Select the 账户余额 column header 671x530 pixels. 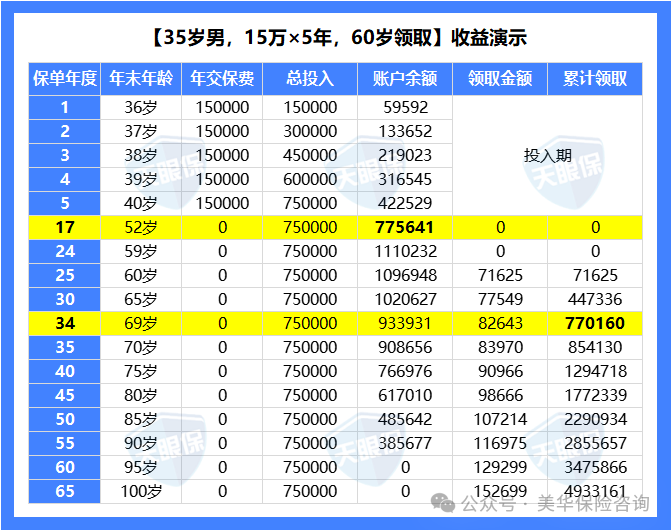pyautogui.click(x=405, y=79)
